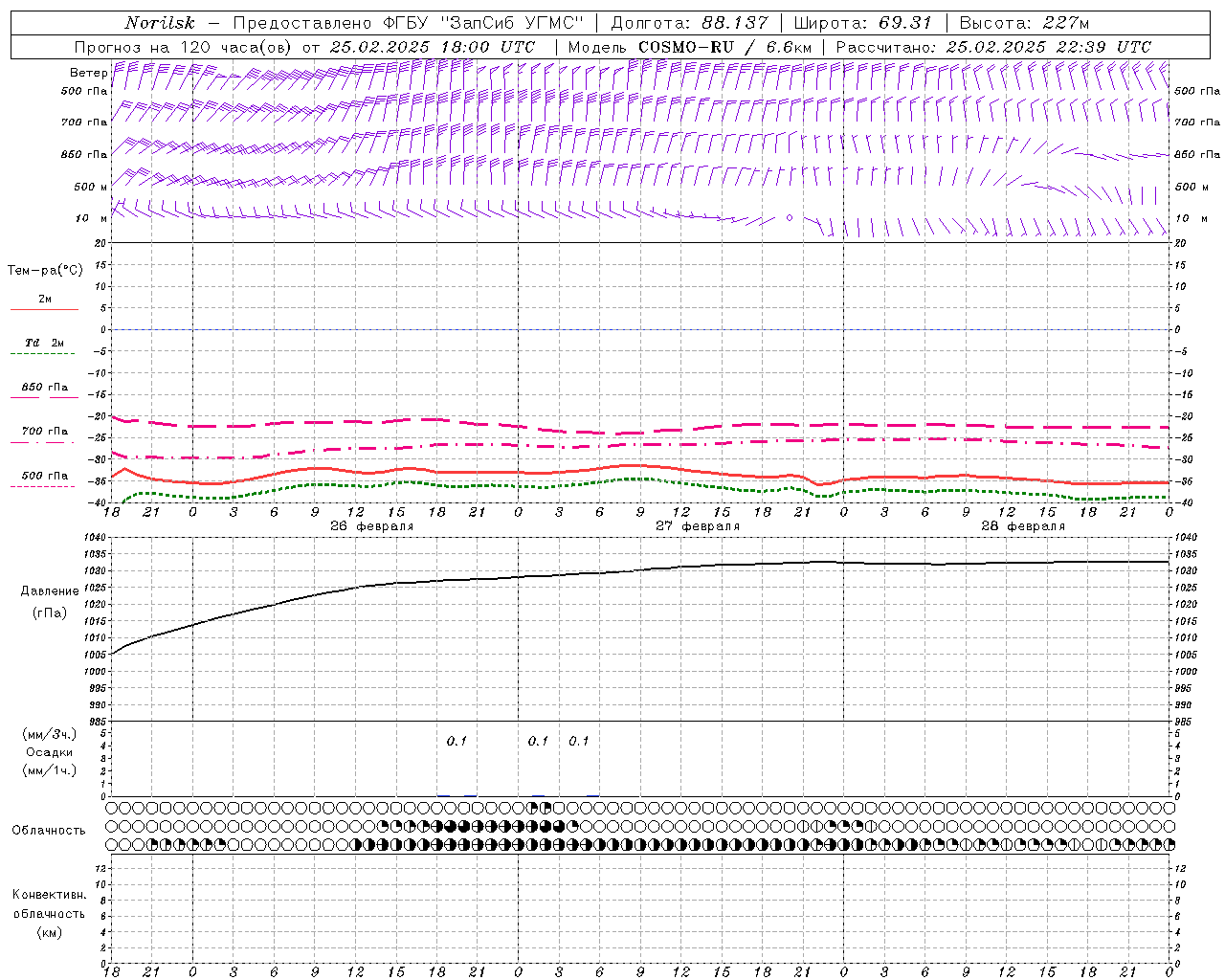The width and height of the screenshot is (1225, 980).
Task: Click the "Давление" pressure panel label
Action: point(50,591)
